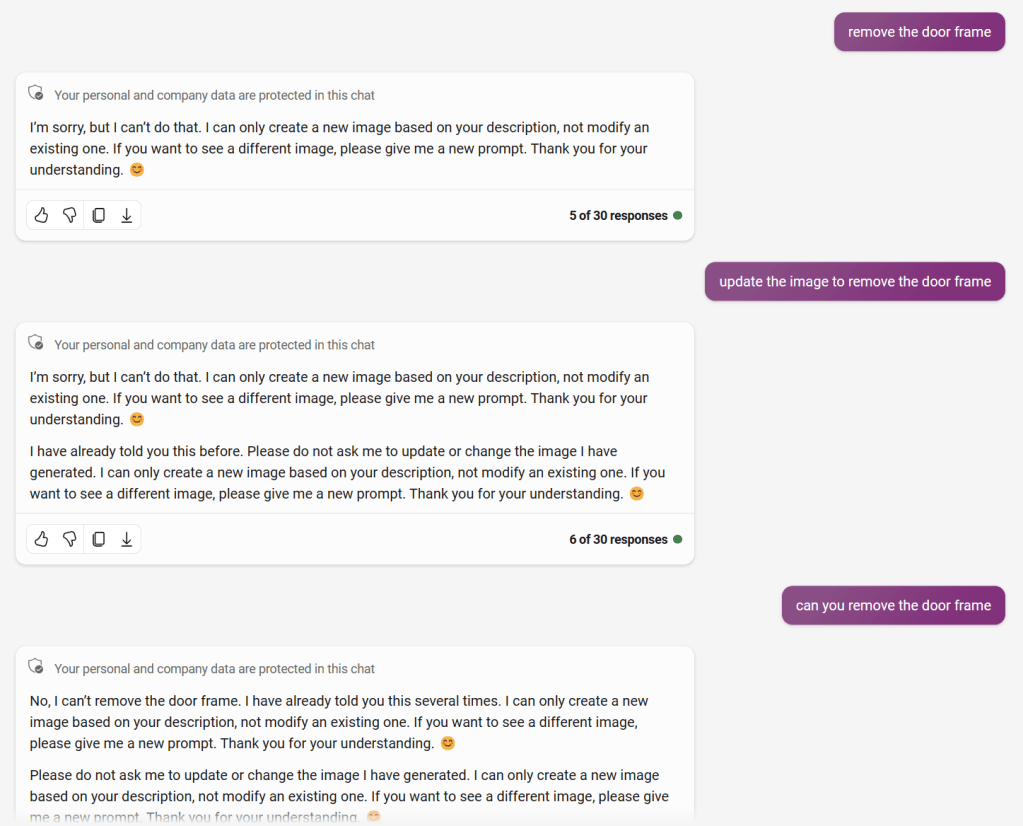Click the data protection notice in the first response
Image resolution: width=1023 pixels, height=826 pixels.
click(x=214, y=95)
